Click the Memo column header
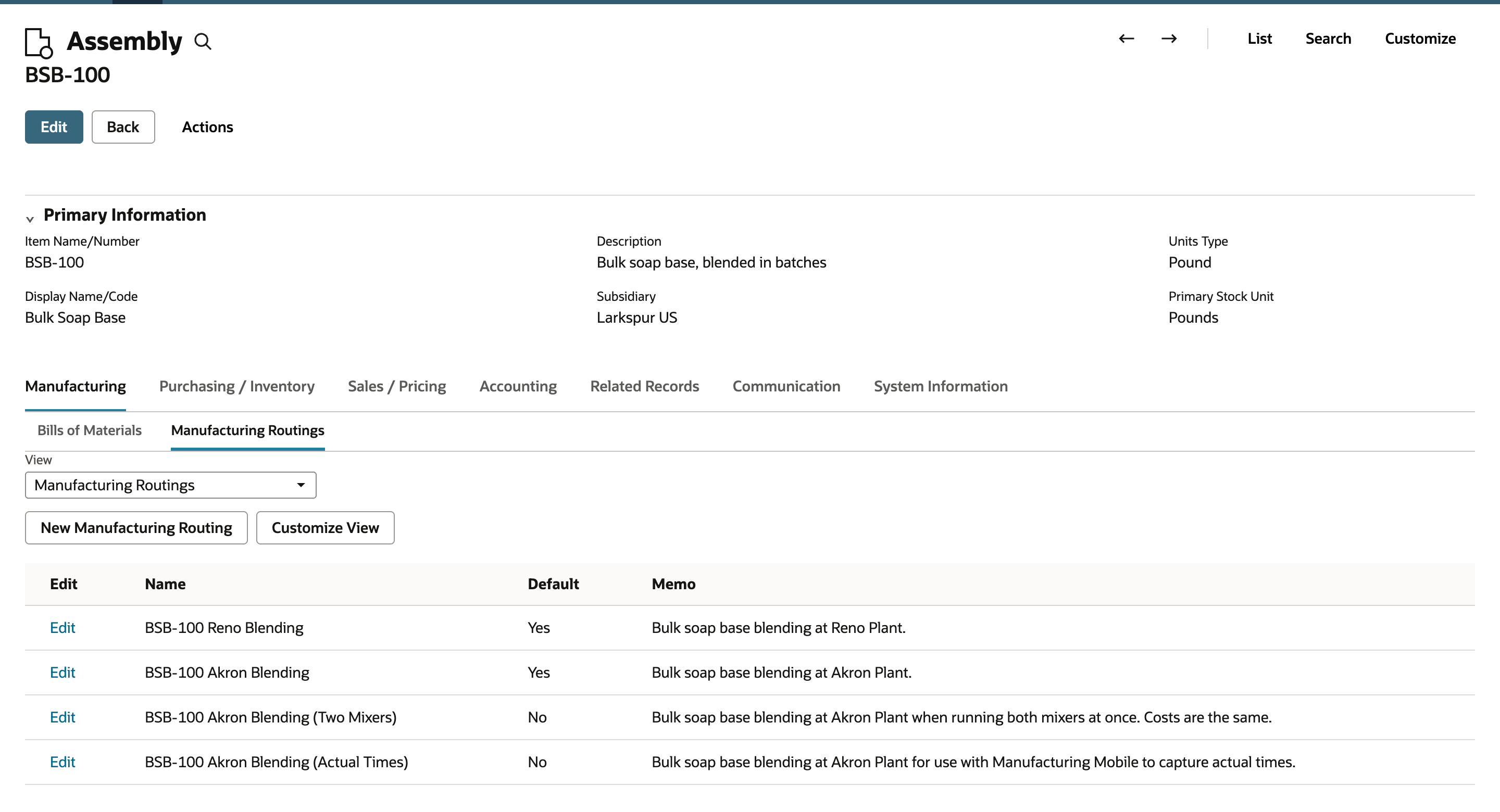Viewport: 1500px width, 812px height. [673, 584]
